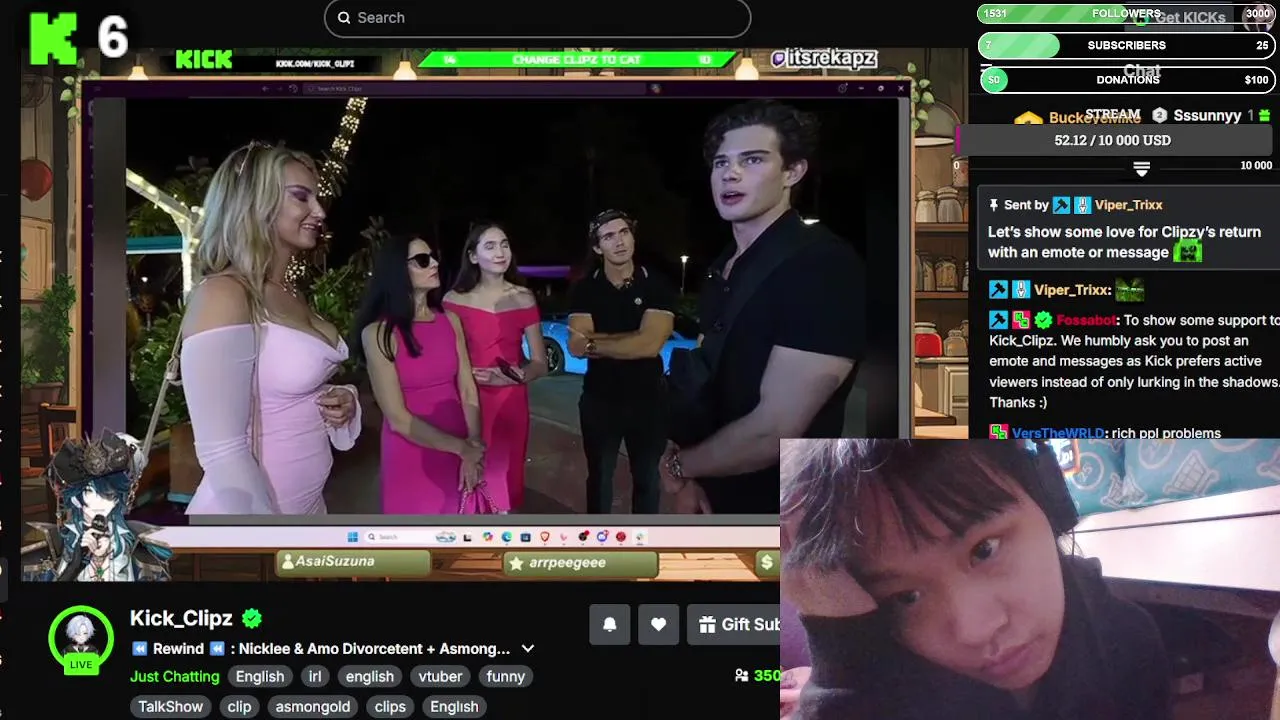1280x720 pixels.
Task: Select the TalkShow tag
Action: point(171,707)
